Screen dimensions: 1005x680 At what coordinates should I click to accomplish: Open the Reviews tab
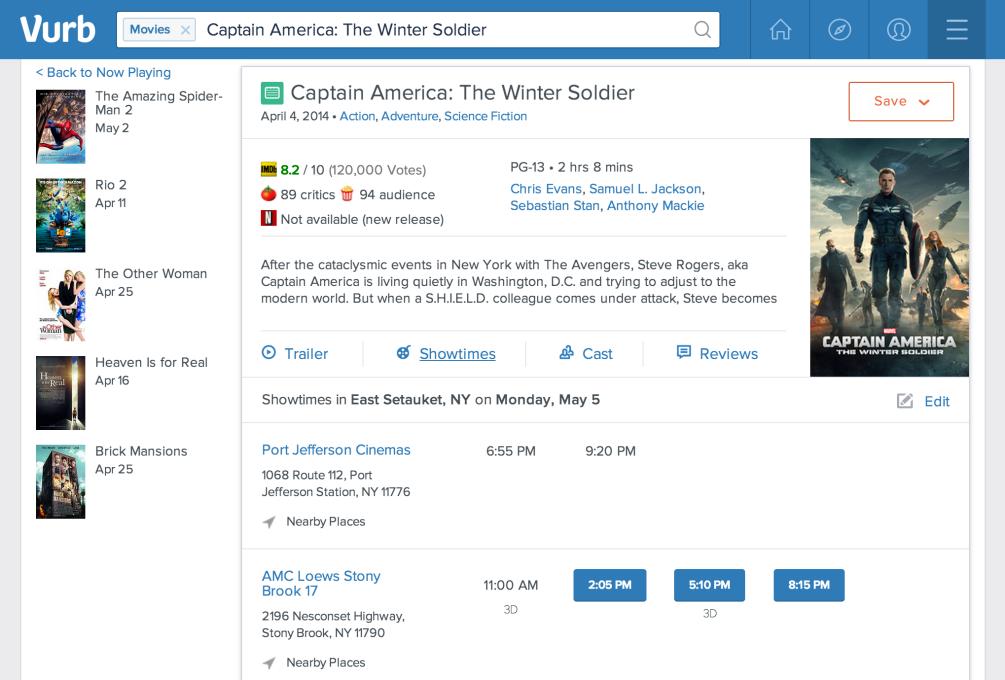pos(717,353)
